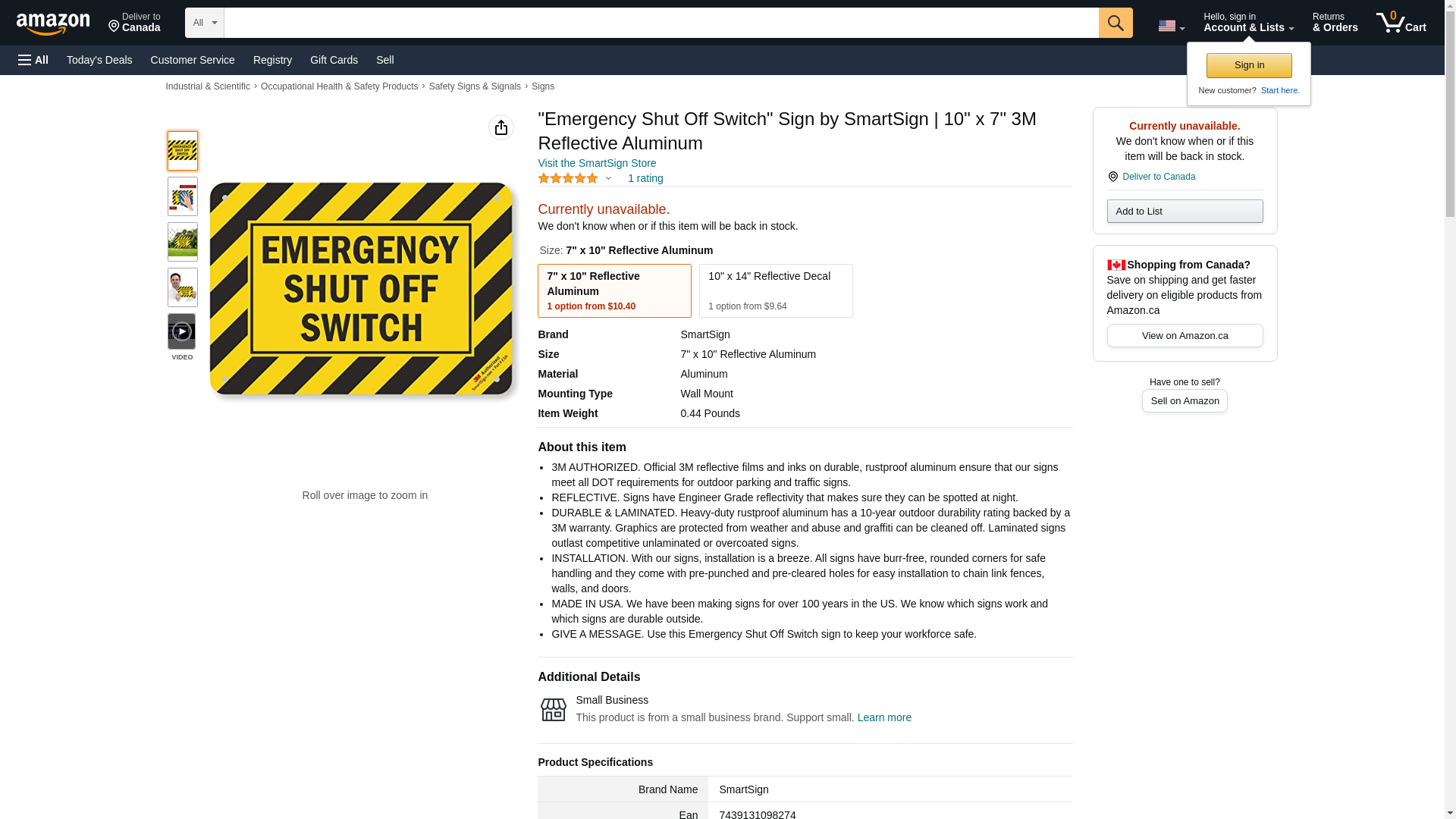Open the Gift Cards nav item
The width and height of the screenshot is (1456, 819).
pos(334,60)
